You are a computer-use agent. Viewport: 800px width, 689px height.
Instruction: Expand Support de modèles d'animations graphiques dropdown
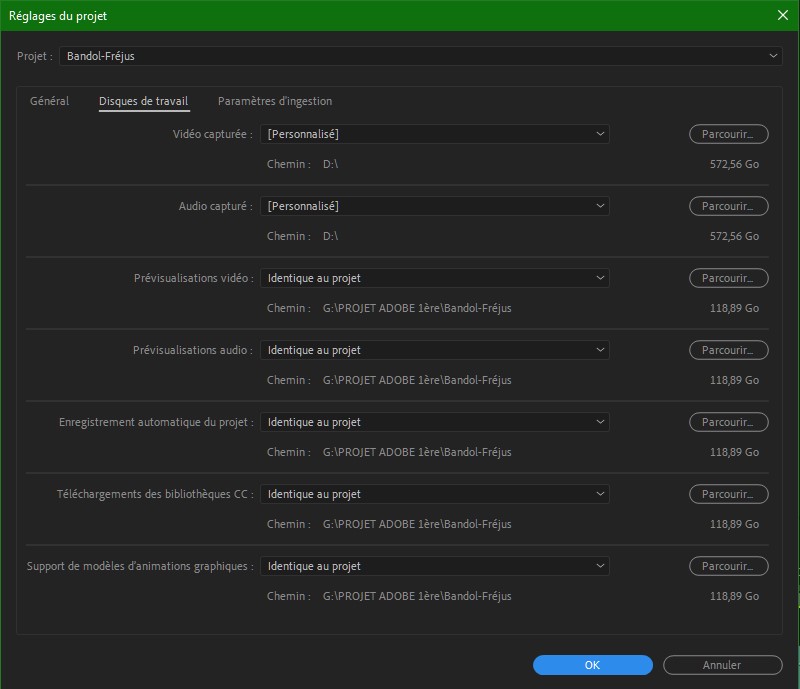(x=435, y=566)
